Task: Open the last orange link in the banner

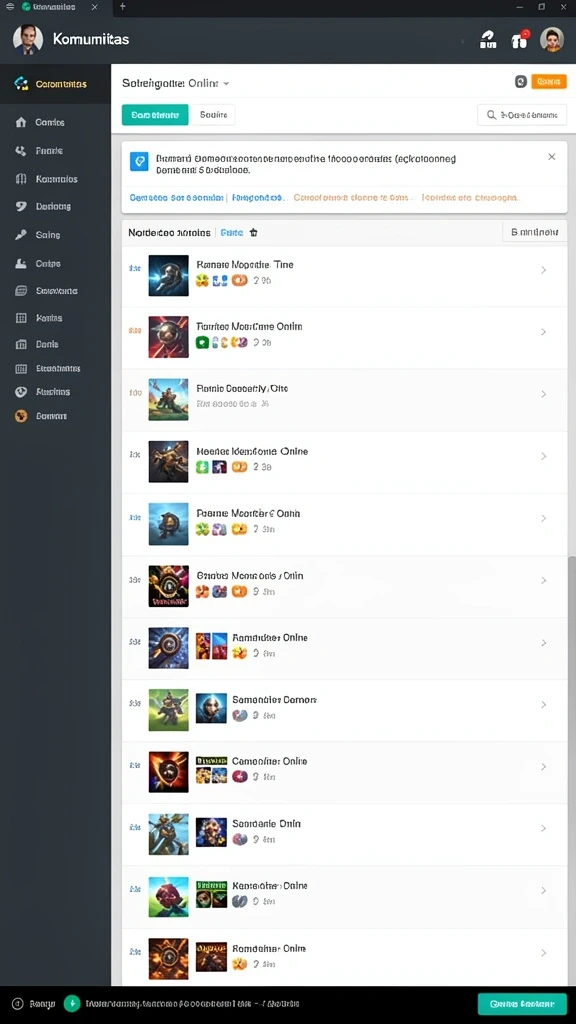Action: click(x=470, y=197)
